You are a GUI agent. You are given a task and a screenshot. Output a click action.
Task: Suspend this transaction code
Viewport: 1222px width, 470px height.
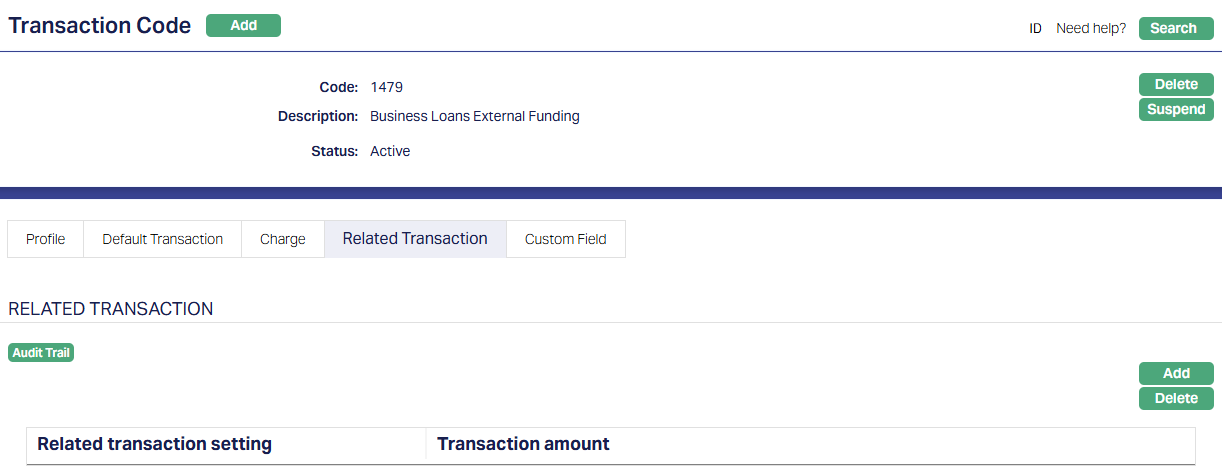click(1176, 110)
